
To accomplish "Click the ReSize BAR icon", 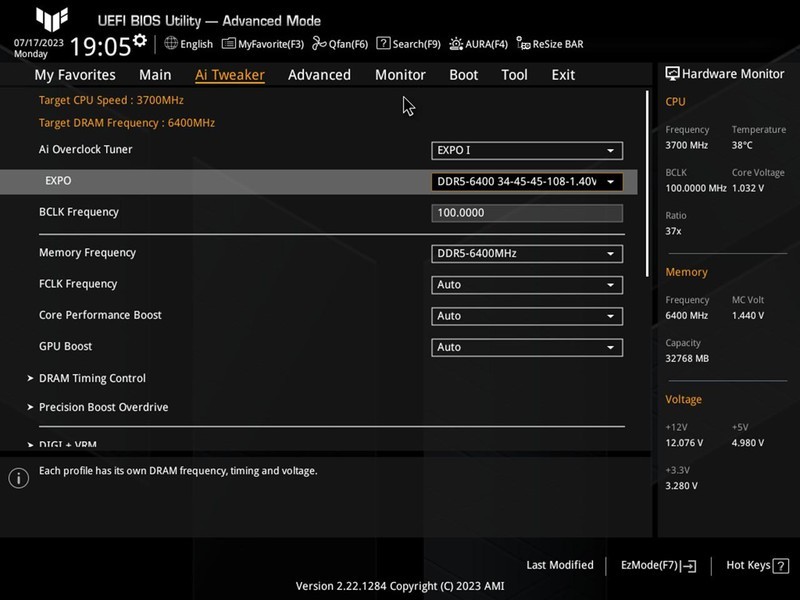I will click(549, 43).
